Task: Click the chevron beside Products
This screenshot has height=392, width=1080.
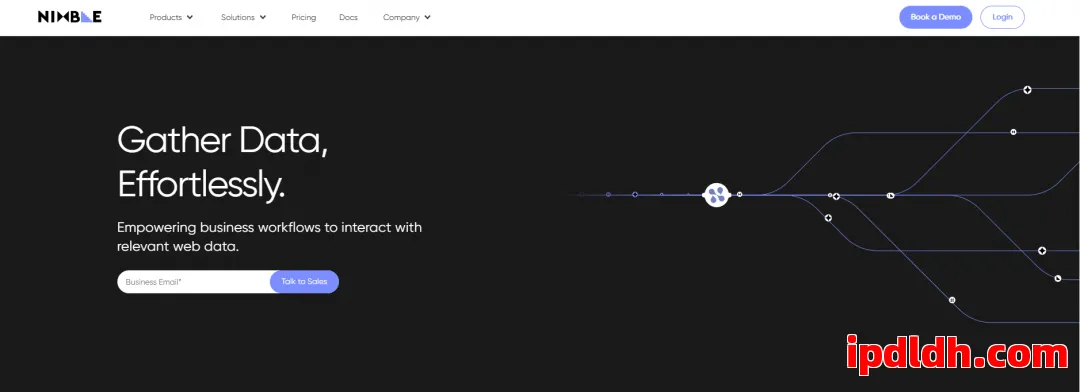Action: pos(190,17)
